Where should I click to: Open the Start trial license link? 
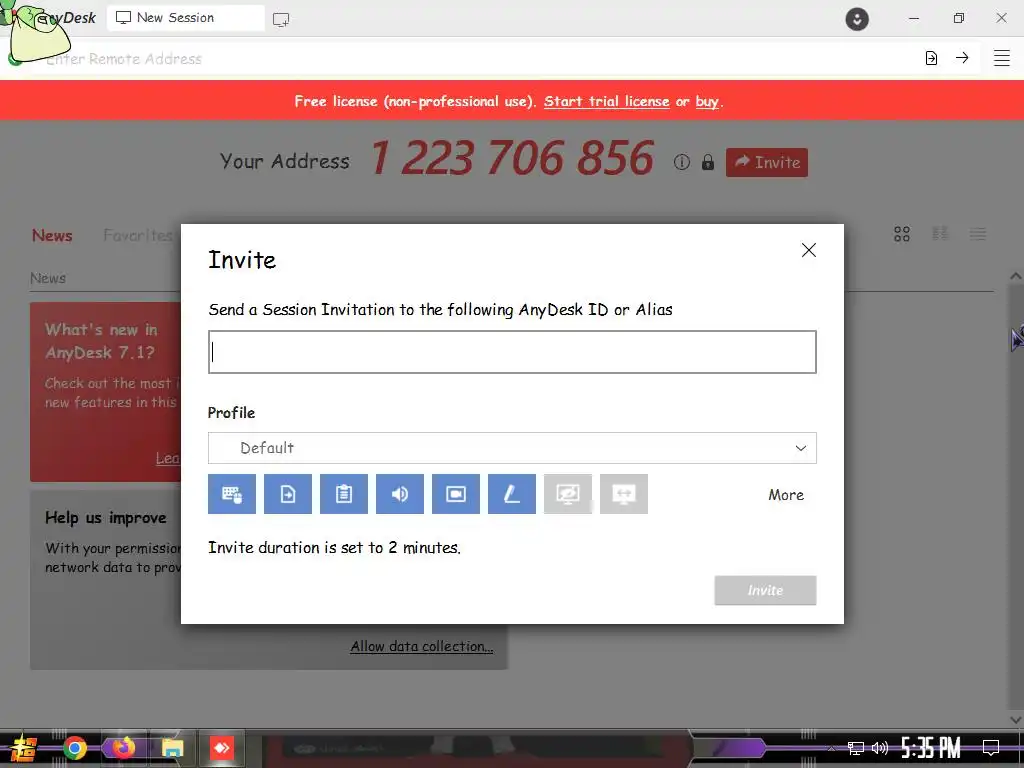point(607,101)
